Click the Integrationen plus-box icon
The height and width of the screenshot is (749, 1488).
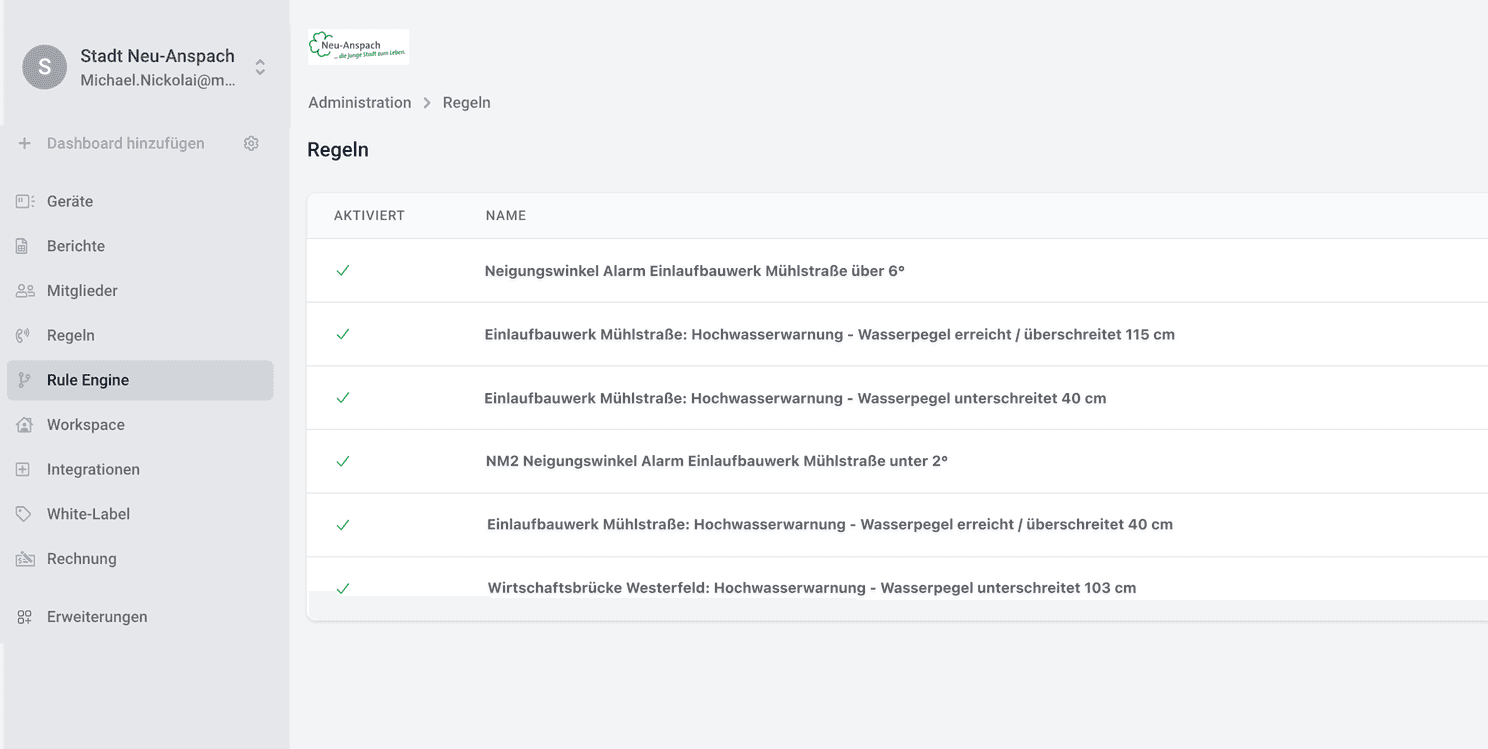(23, 469)
